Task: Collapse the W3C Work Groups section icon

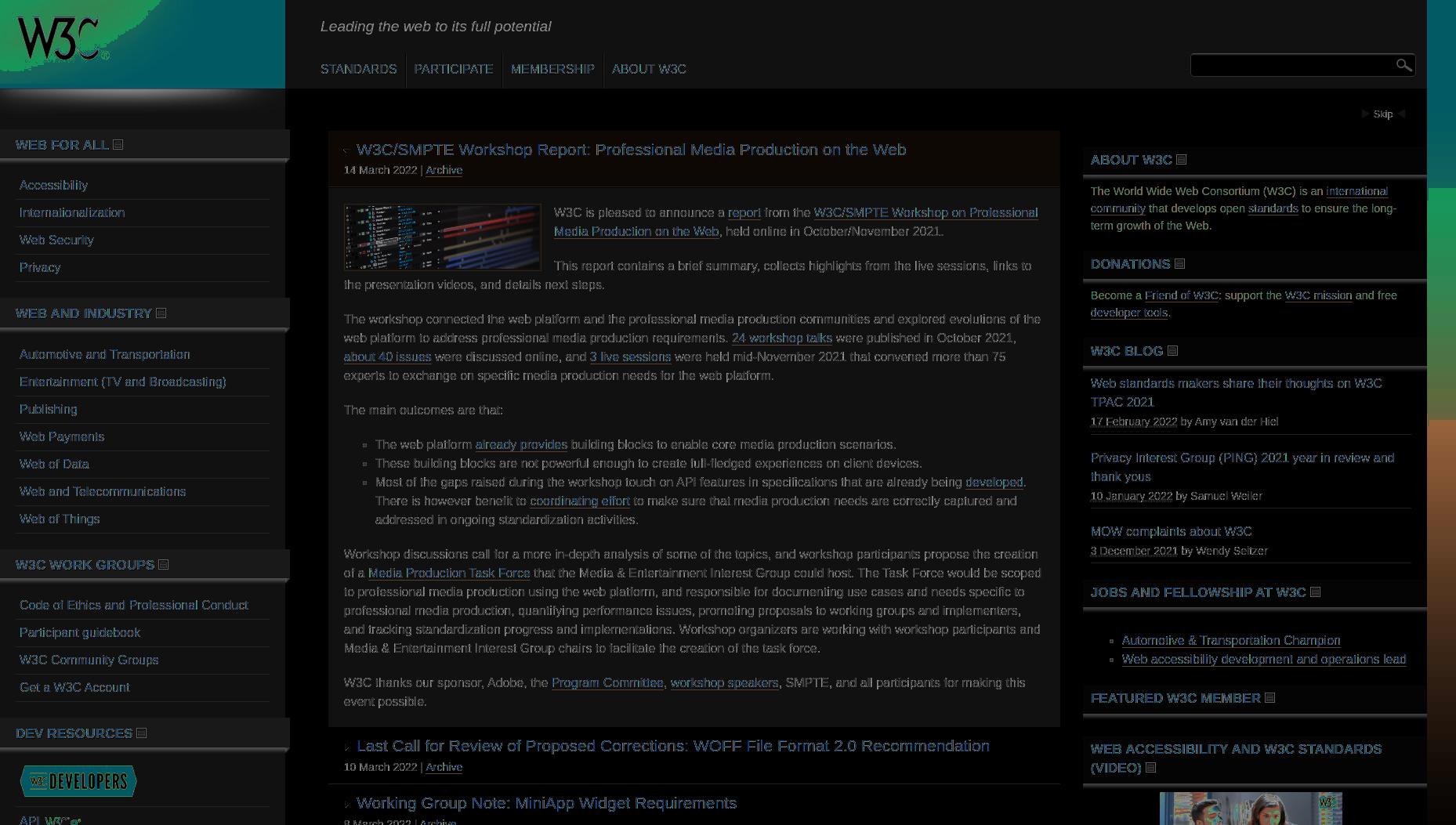Action: click(x=163, y=564)
